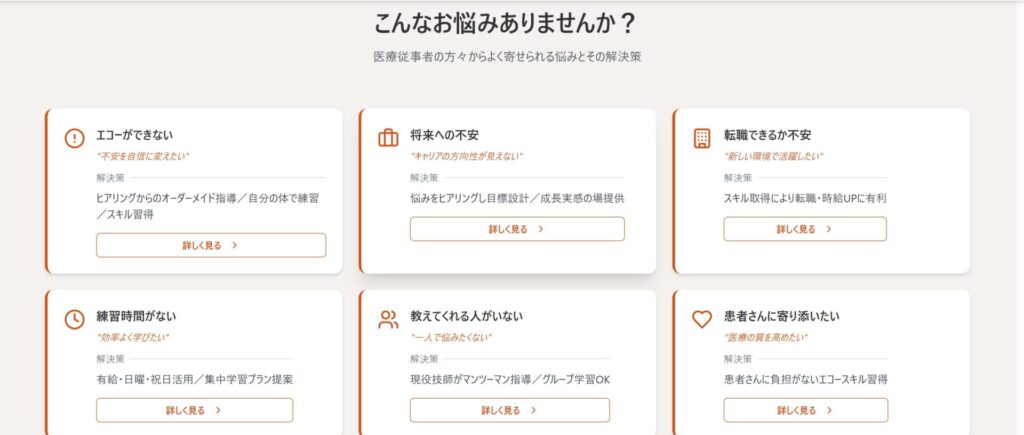1024x435 pixels.
Task: Click the 将来への不安 card heading
Action: tap(444, 135)
